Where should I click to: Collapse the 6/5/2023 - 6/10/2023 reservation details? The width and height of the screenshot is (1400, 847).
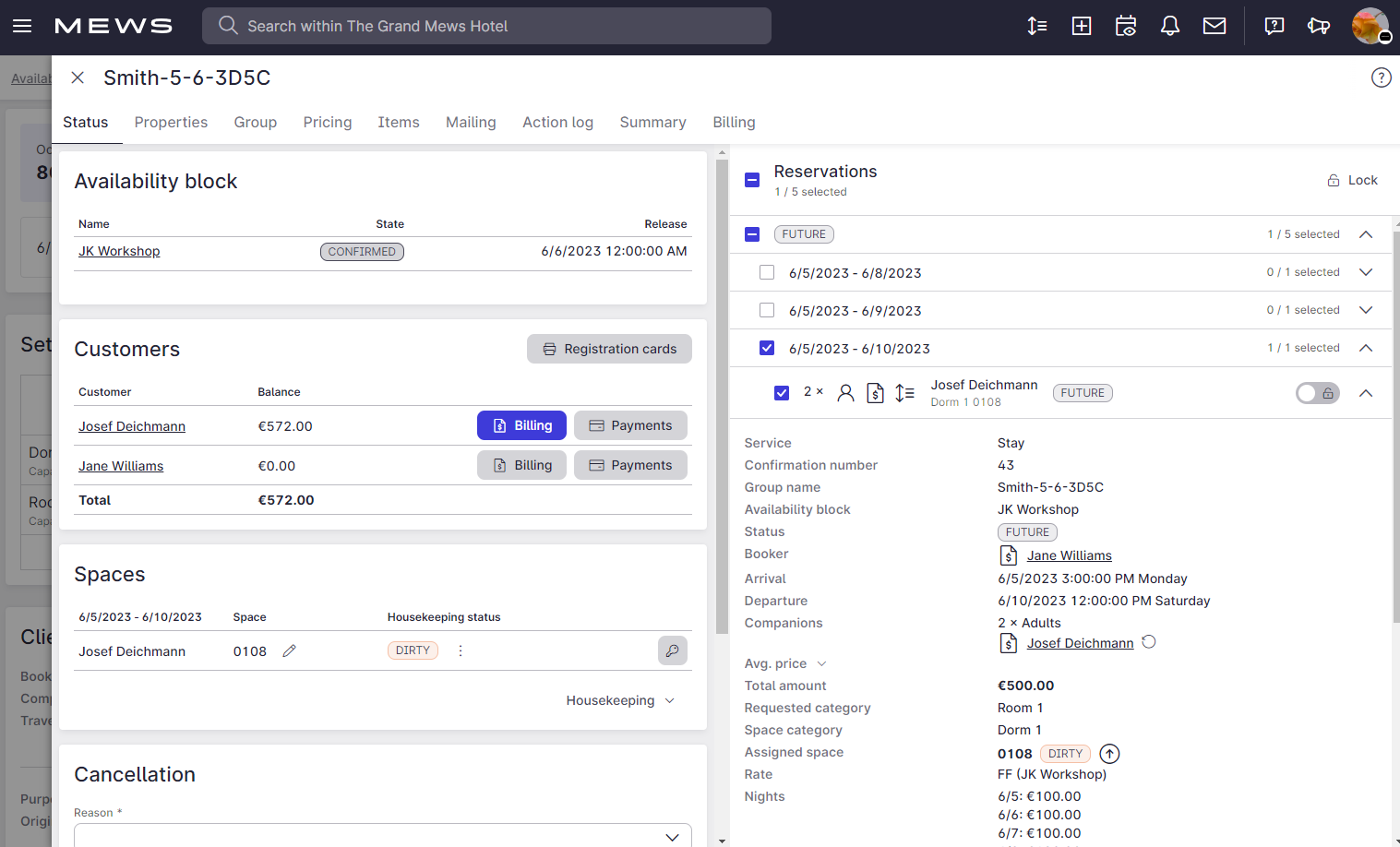pyautogui.click(x=1365, y=348)
